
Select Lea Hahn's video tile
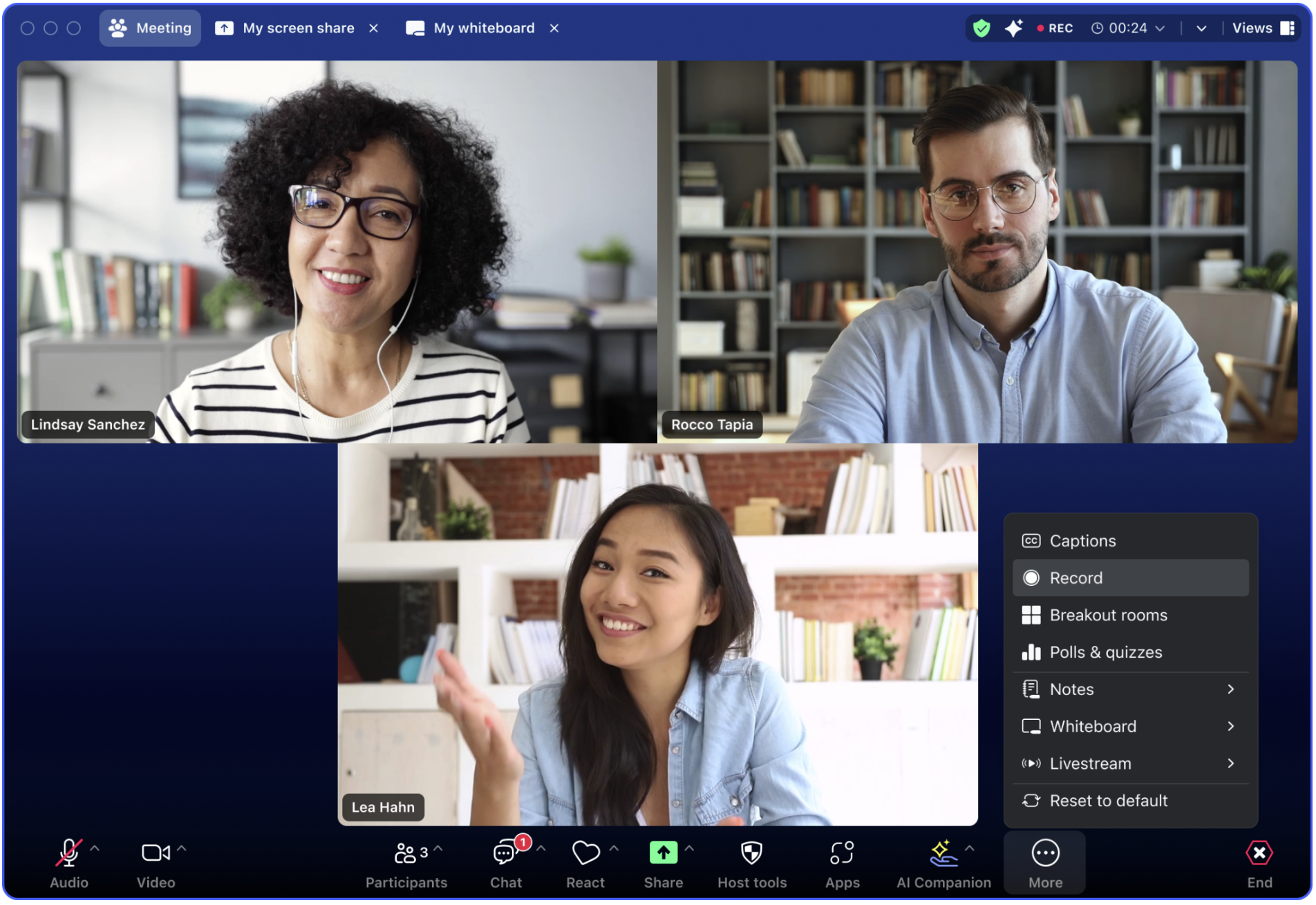(657, 635)
